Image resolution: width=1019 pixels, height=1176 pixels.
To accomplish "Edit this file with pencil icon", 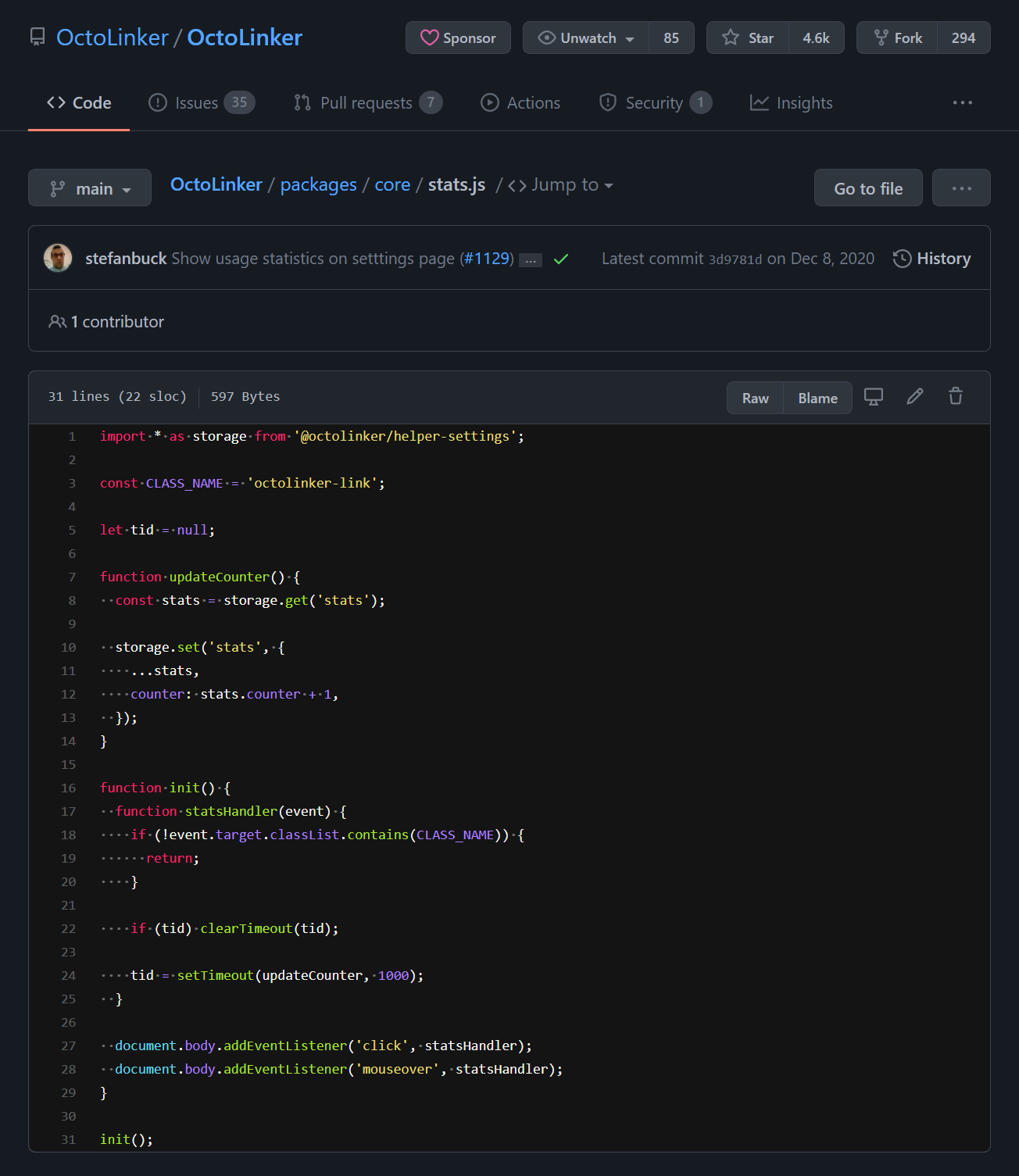I will [915, 397].
